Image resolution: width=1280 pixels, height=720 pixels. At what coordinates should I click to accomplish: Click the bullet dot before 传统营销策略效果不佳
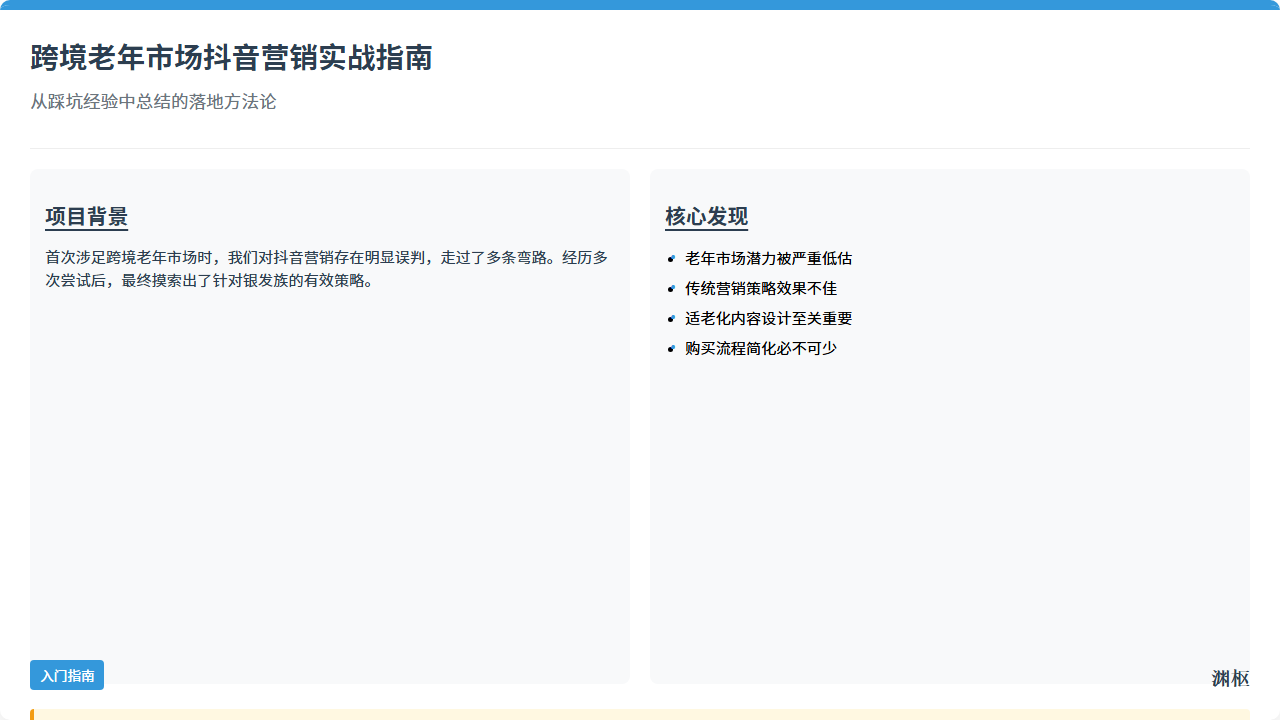671,289
